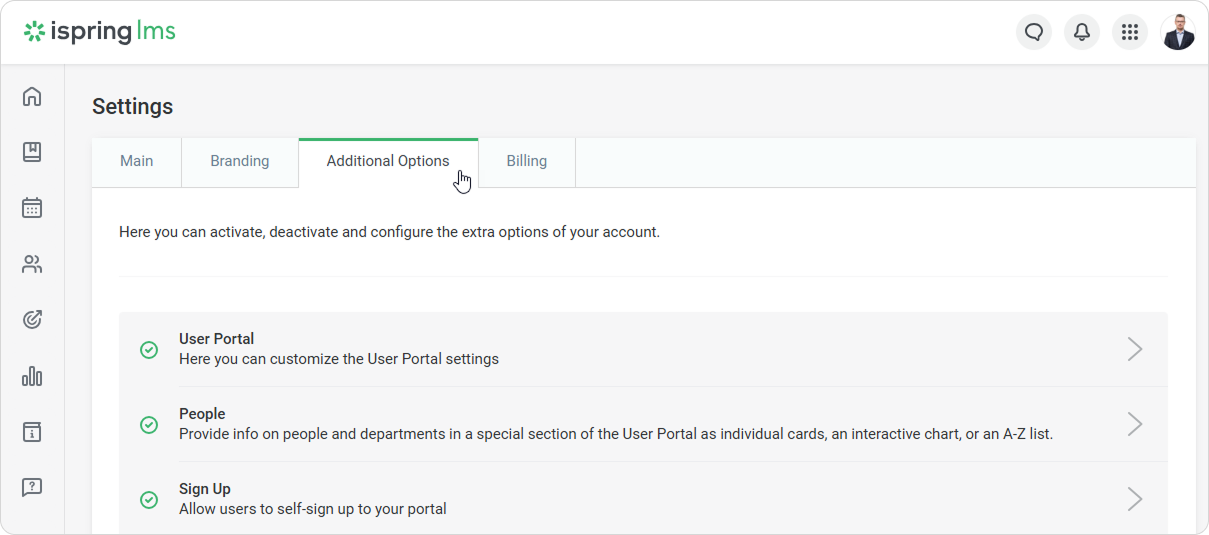Image resolution: width=1209 pixels, height=535 pixels.
Task: Toggle the User Portal green checkmark
Action: point(149,350)
